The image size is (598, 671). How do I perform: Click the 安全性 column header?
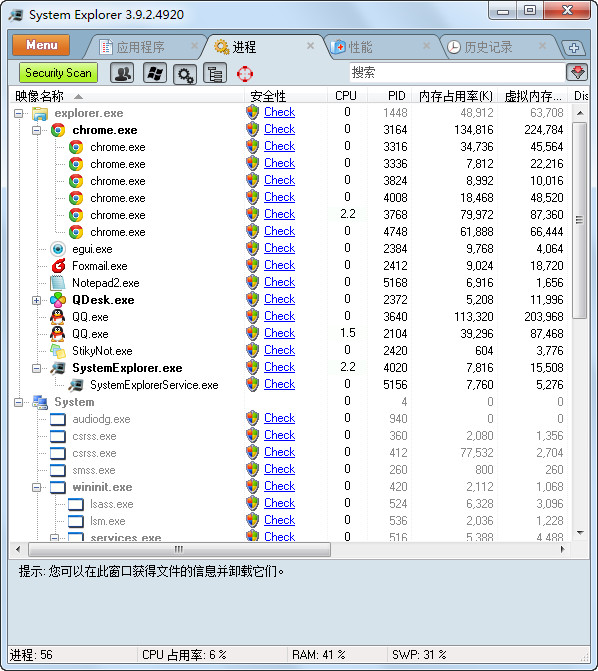(x=286, y=96)
